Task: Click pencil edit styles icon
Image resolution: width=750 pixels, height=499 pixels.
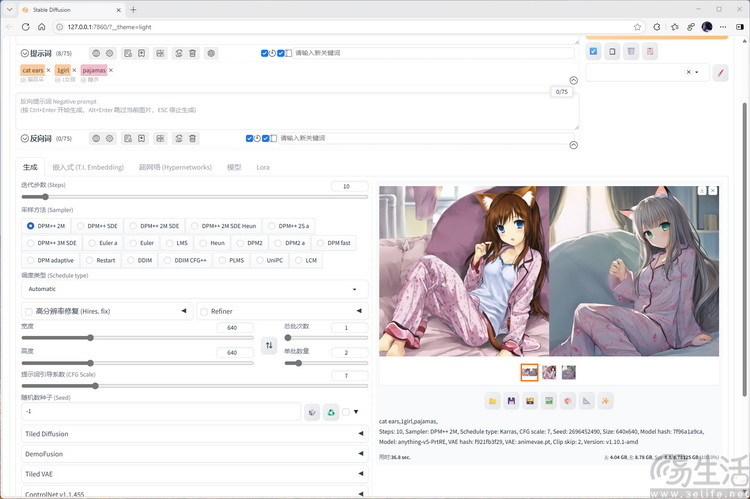Action: [720, 73]
